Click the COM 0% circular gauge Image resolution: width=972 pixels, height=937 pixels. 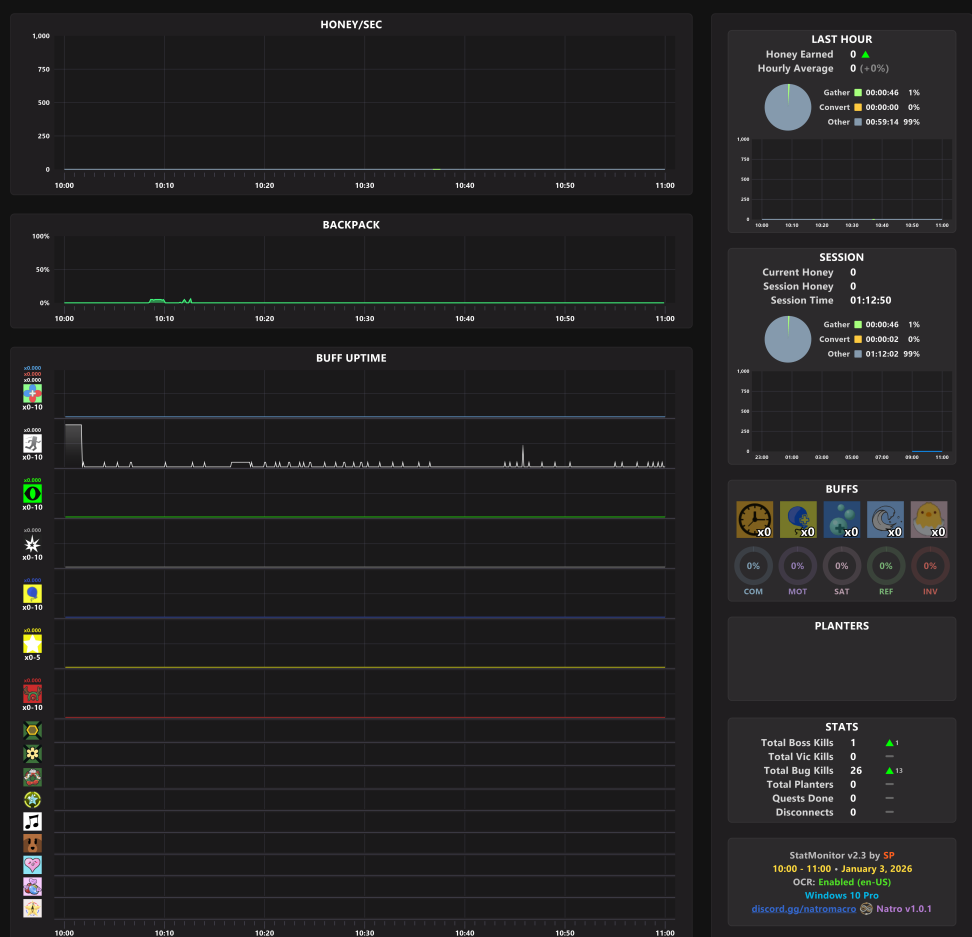[753, 566]
